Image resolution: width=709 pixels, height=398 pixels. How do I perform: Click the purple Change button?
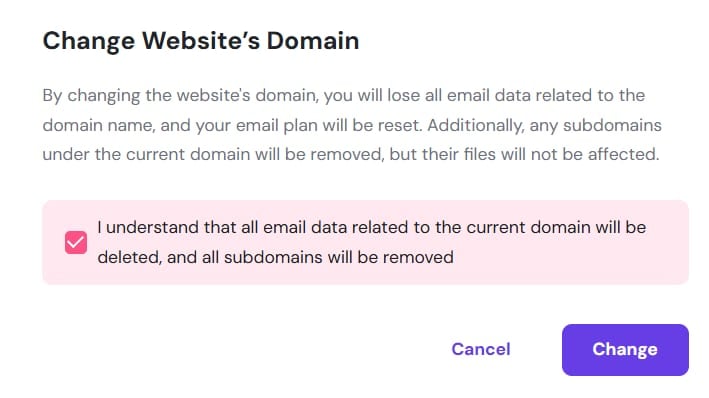[625, 350]
